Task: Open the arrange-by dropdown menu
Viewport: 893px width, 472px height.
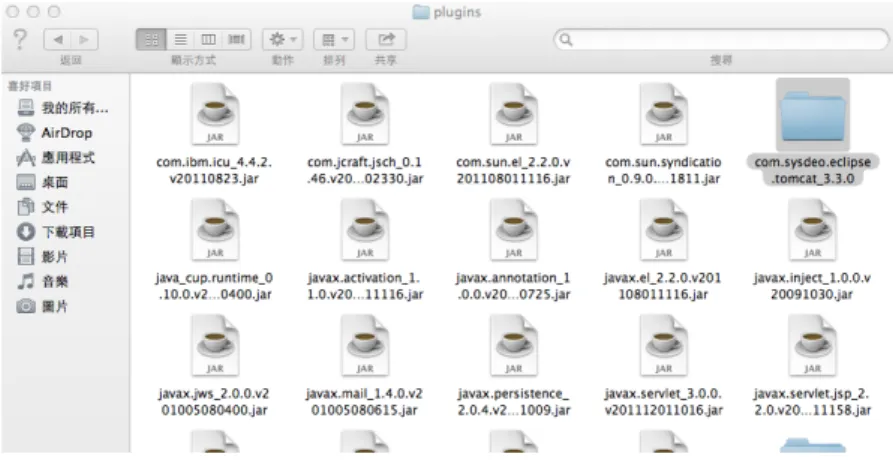Action: 334,39
